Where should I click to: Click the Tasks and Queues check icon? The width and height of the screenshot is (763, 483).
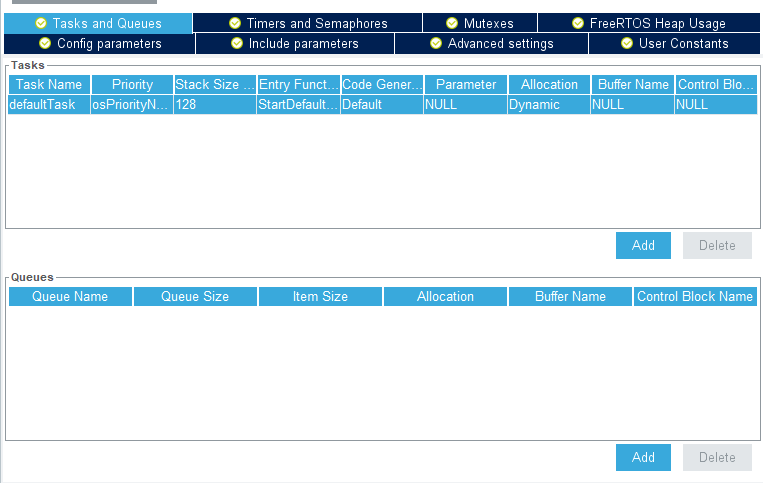tap(41, 23)
